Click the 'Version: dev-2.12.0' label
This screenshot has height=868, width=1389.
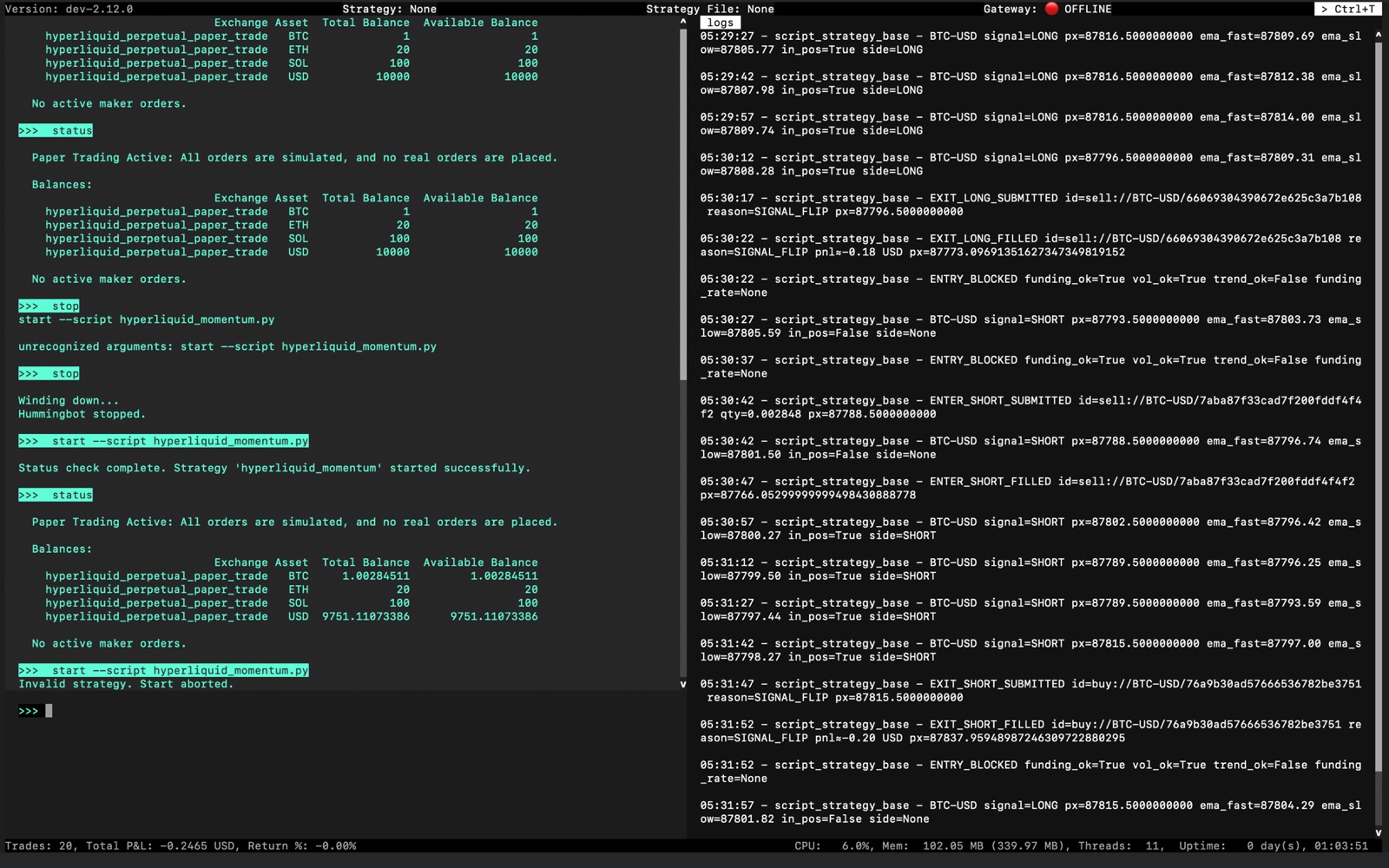(69, 9)
